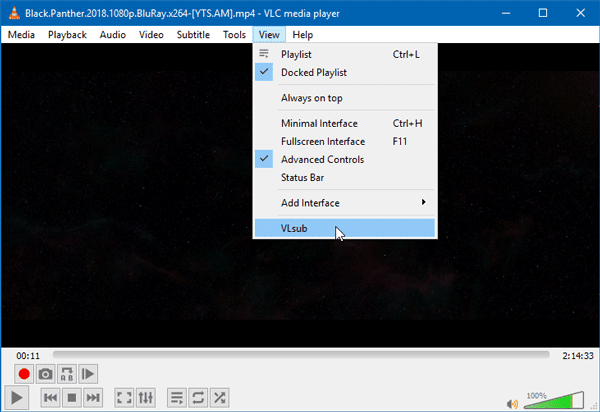Activate the A-B loop button
The height and width of the screenshot is (412, 600).
67,374
